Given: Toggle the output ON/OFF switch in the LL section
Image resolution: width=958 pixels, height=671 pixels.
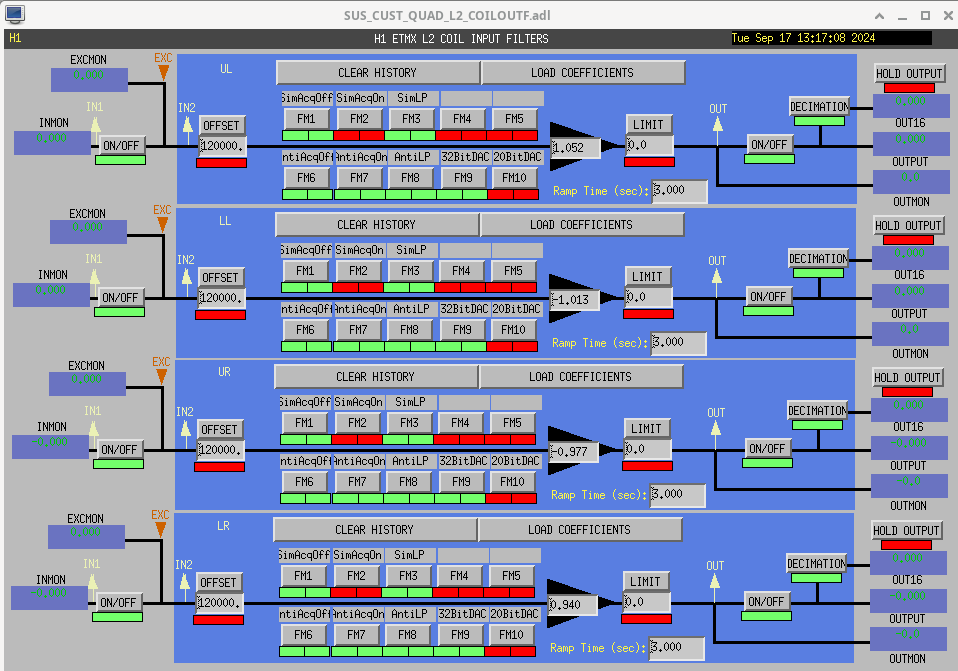Looking at the screenshot, I should (768, 297).
